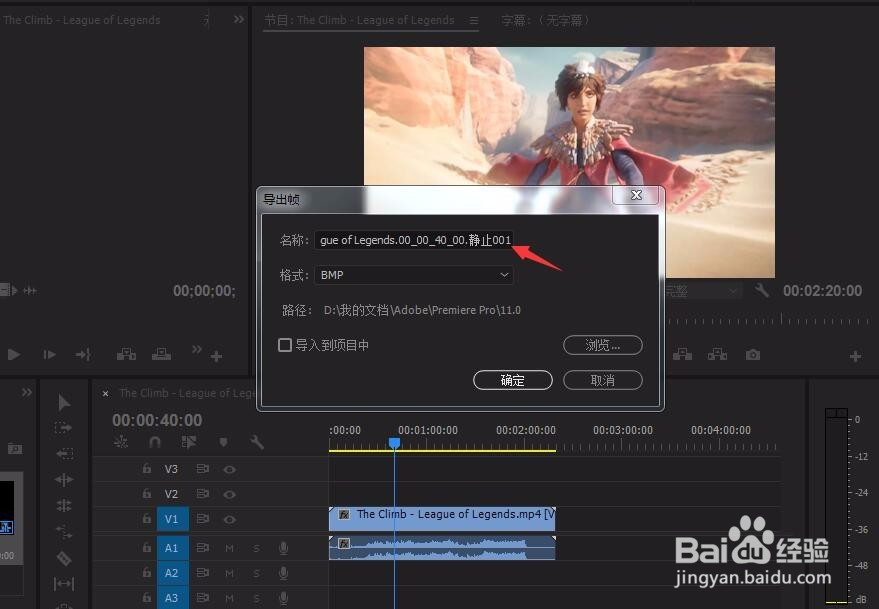Select Source monitor The Climb tab
879x609 pixels.
coord(81,20)
